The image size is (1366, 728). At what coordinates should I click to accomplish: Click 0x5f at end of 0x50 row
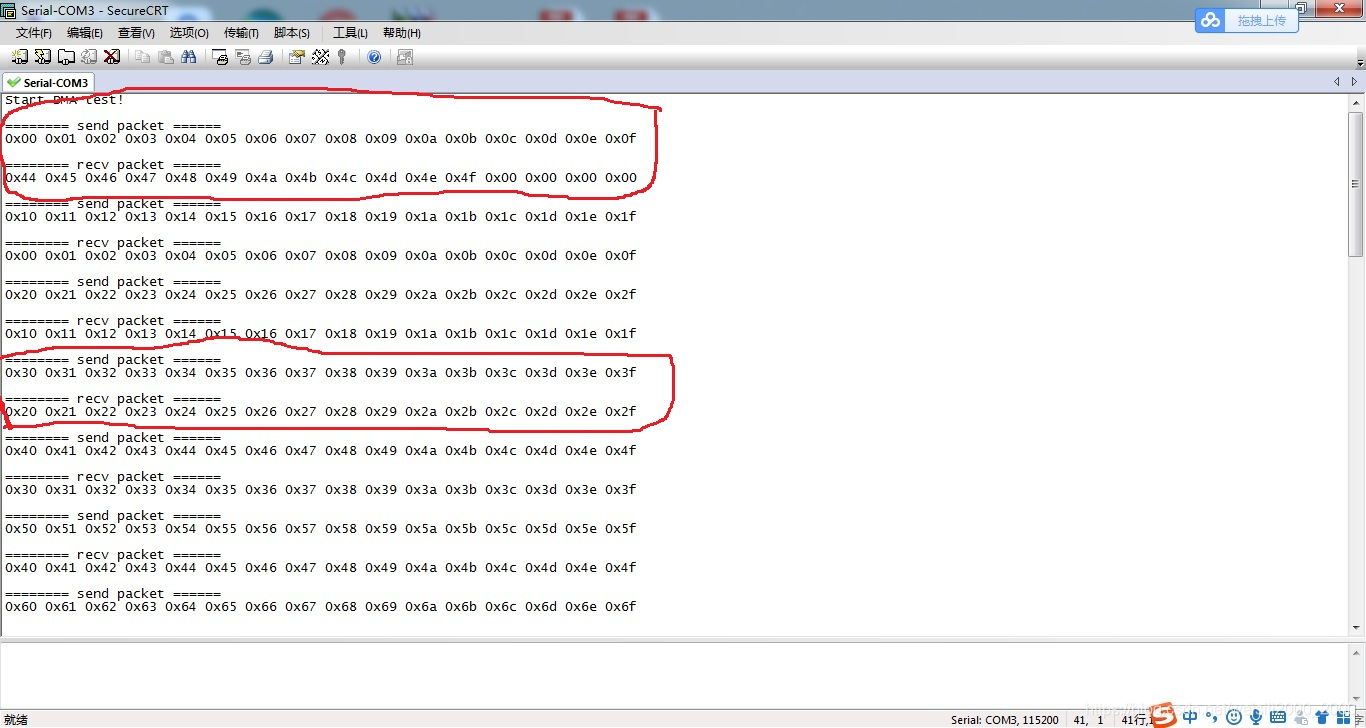[620, 529]
